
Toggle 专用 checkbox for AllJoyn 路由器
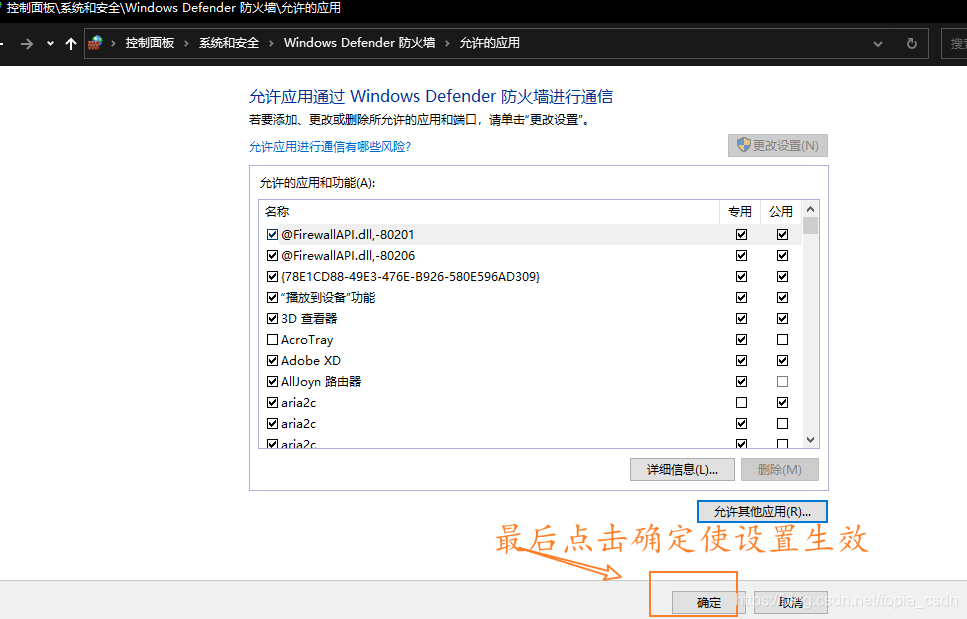pos(741,381)
